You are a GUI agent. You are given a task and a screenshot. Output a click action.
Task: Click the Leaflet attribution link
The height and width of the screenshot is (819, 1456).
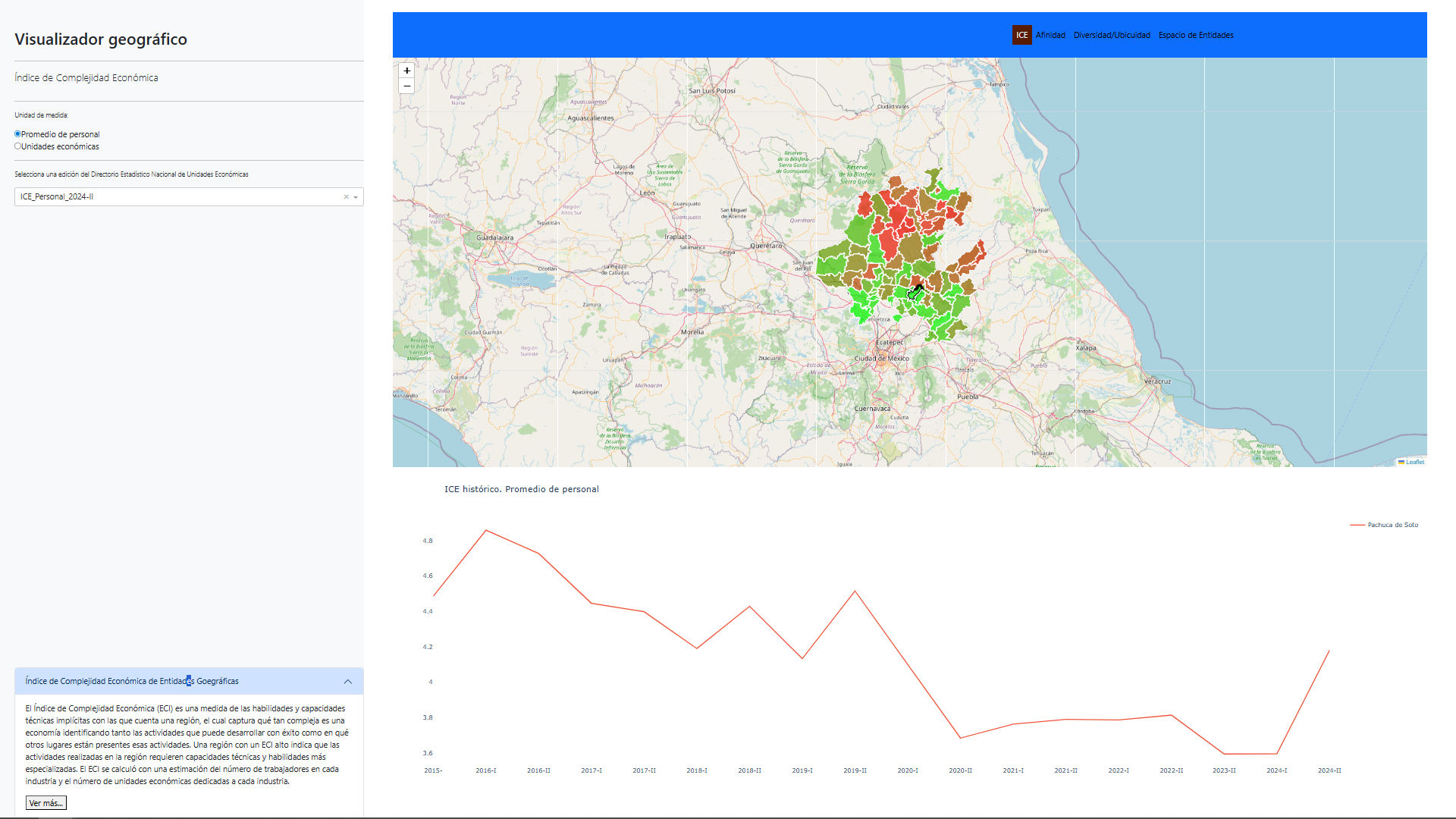pyautogui.click(x=1415, y=462)
